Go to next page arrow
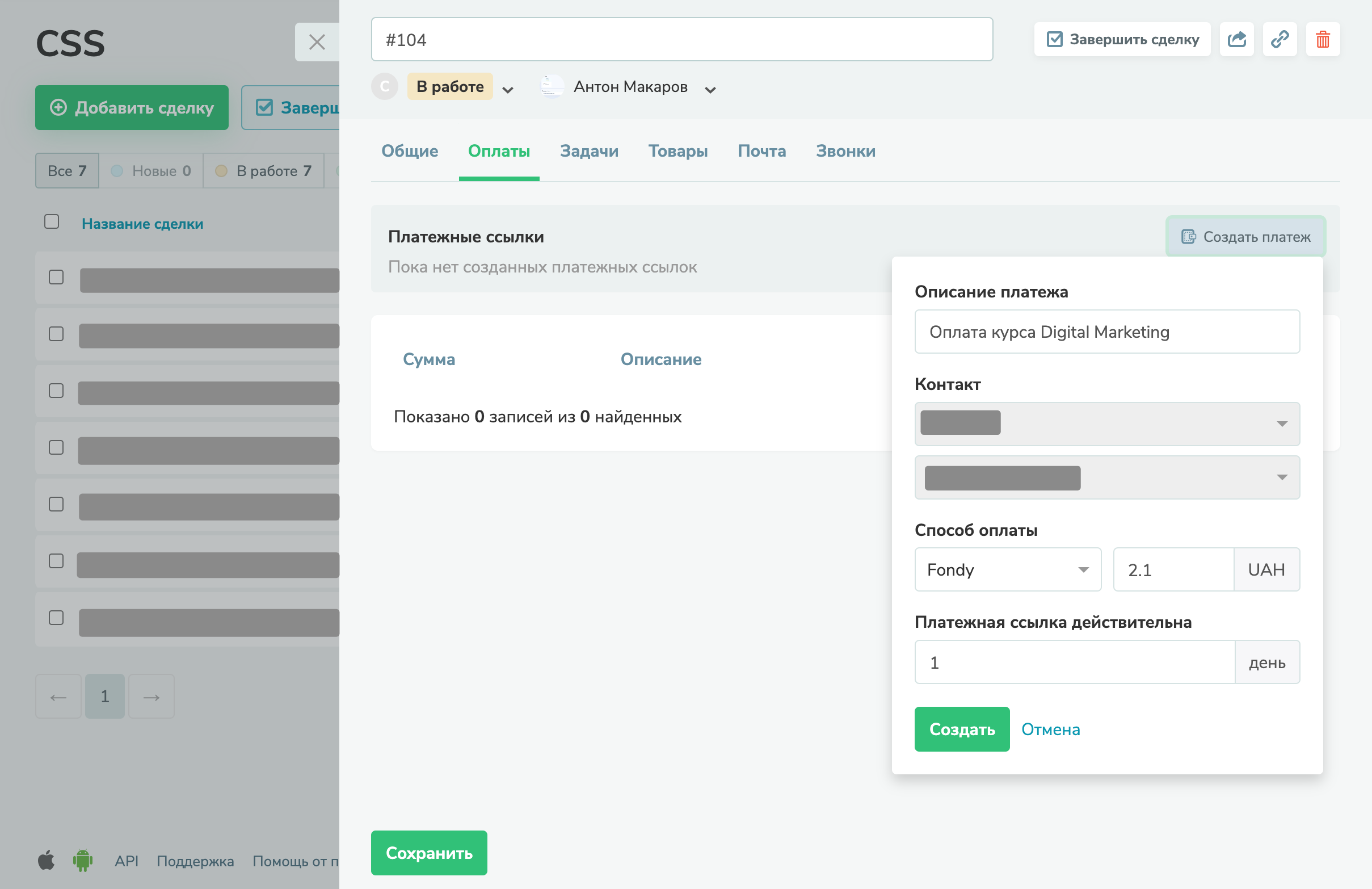Viewport: 1372px width, 889px height. (x=151, y=697)
